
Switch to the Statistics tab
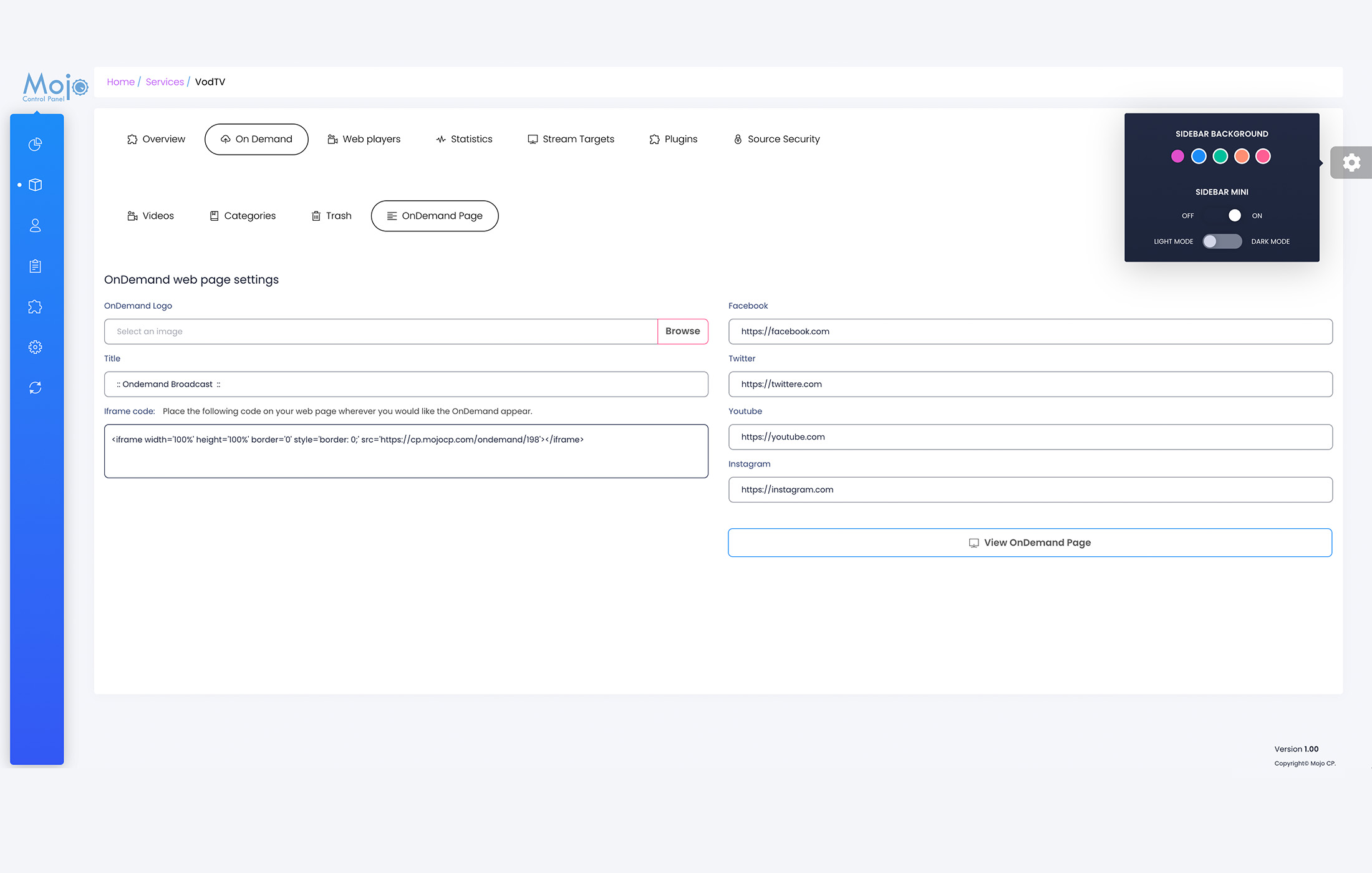pyautogui.click(x=464, y=139)
